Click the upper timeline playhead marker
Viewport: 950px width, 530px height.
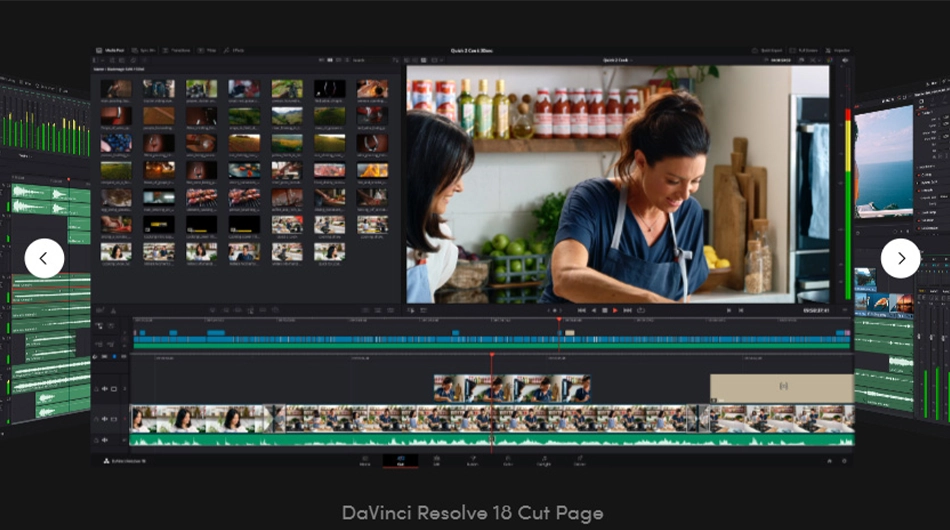point(559,319)
